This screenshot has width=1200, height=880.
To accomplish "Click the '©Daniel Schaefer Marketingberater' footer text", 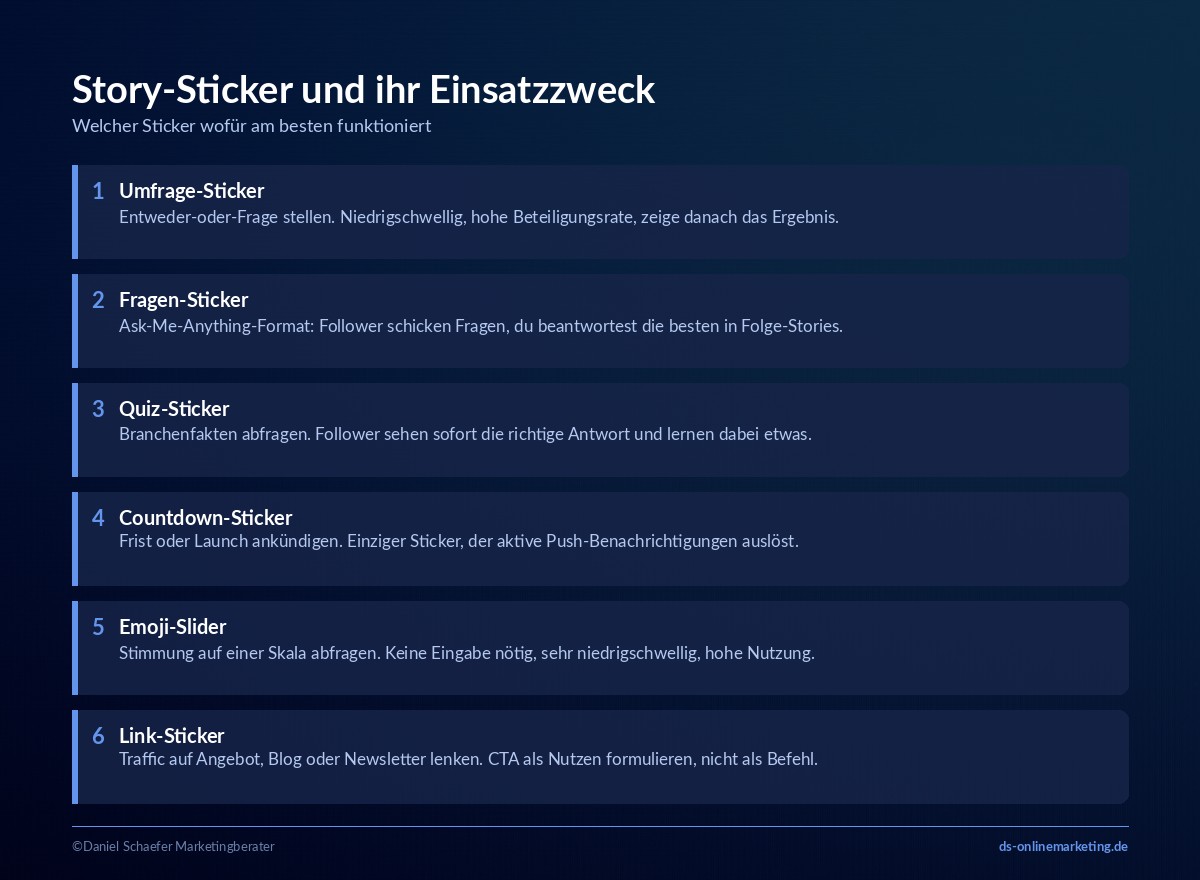I will coord(173,846).
